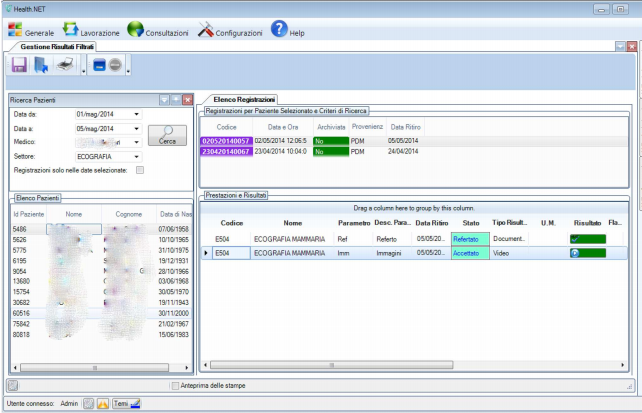Click the gray round minus toolbar icon

pos(115,66)
